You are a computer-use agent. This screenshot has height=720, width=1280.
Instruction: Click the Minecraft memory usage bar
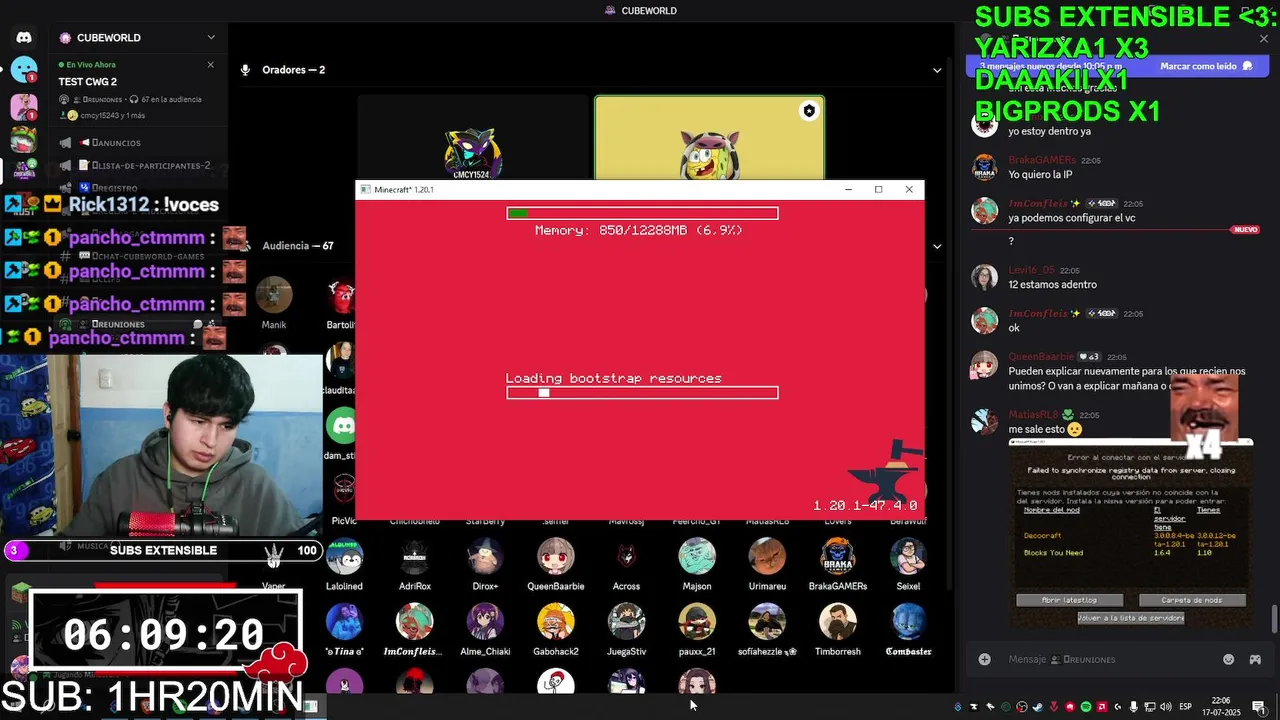pyautogui.click(x=642, y=213)
